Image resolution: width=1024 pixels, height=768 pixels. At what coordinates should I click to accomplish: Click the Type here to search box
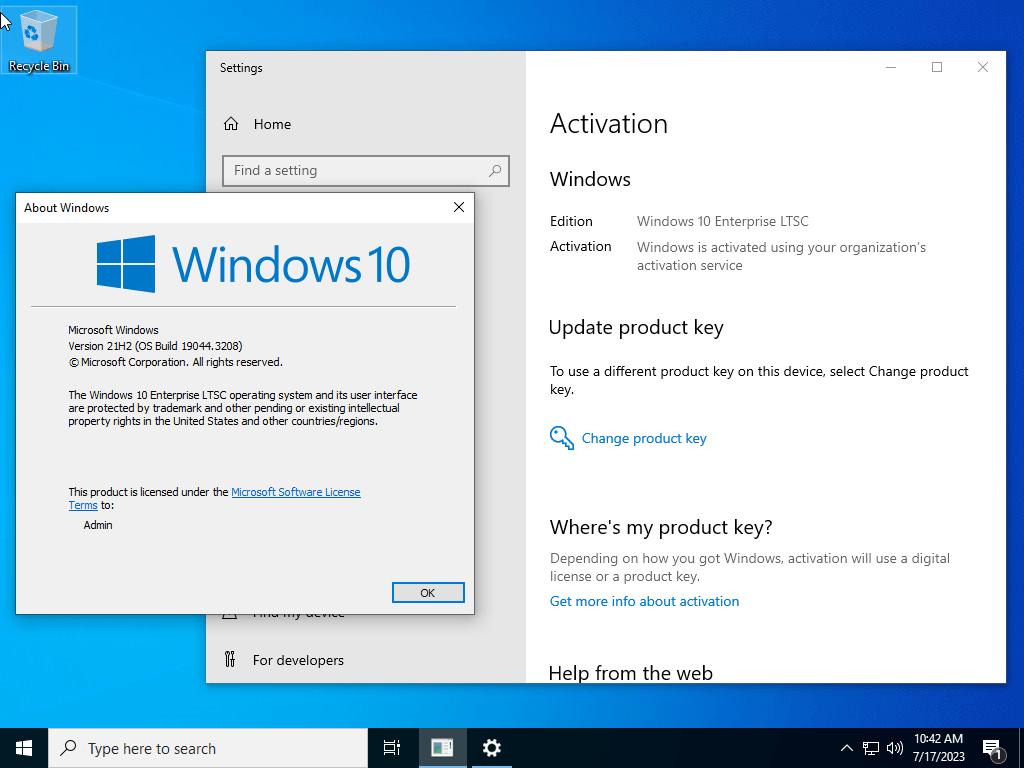click(x=208, y=748)
